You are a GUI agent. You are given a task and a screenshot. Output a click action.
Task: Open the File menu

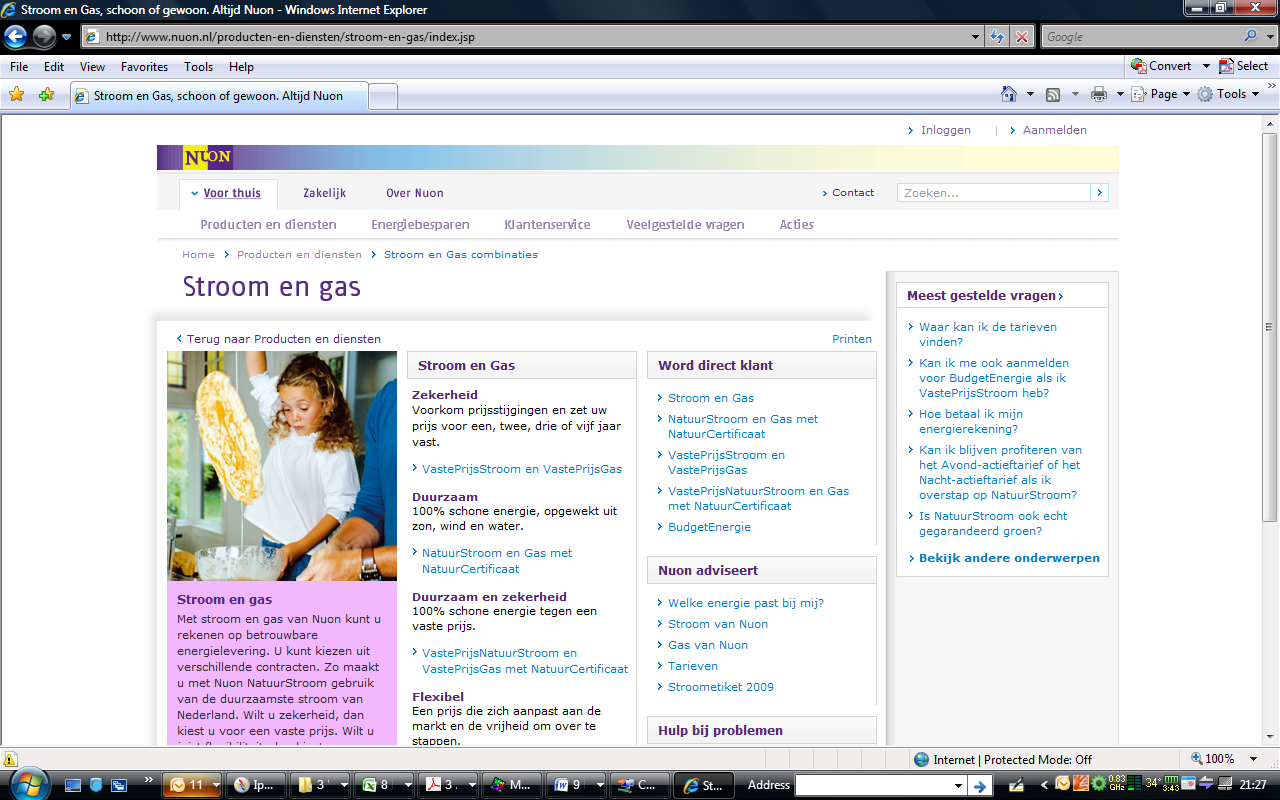click(x=19, y=67)
